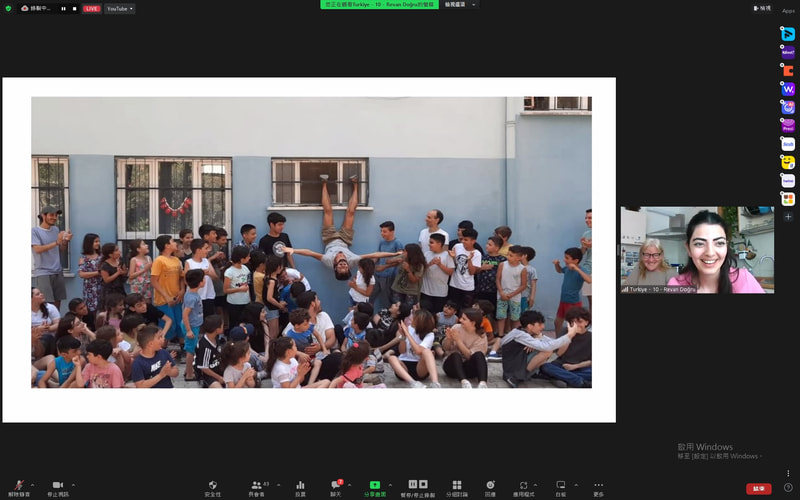This screenshot has width=800, height=500.
Task: Unmute microphone in Zoom toolbar
Action: 19,488
